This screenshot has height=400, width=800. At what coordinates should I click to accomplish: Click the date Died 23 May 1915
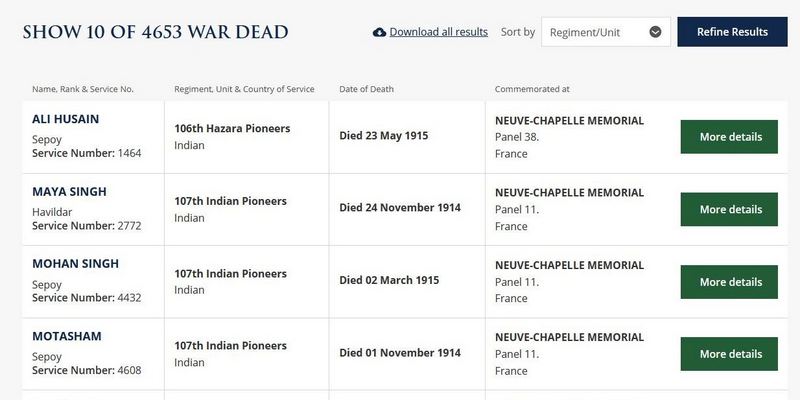pyautogui.click(x=384, y=136)
